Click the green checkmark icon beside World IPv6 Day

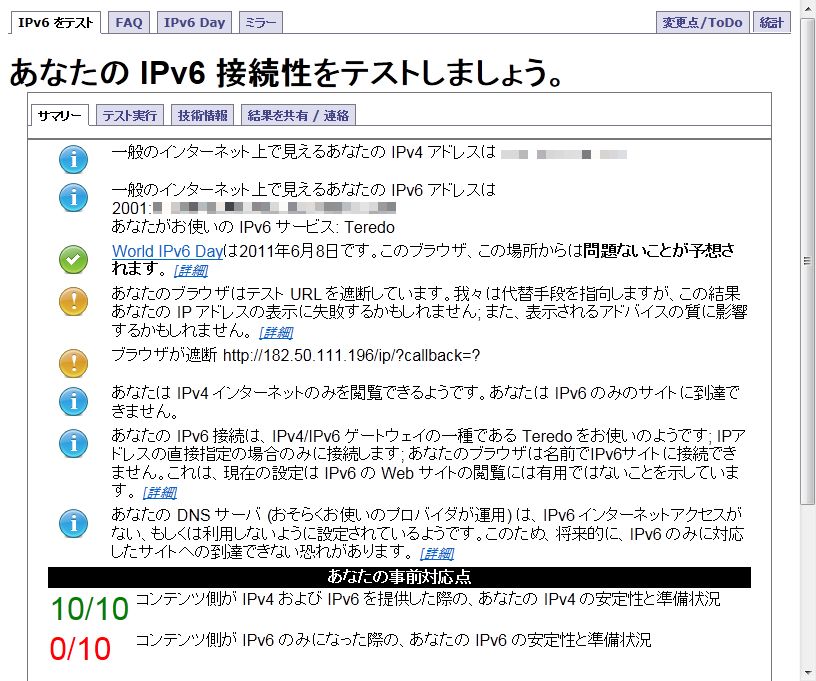coord(73,260)
